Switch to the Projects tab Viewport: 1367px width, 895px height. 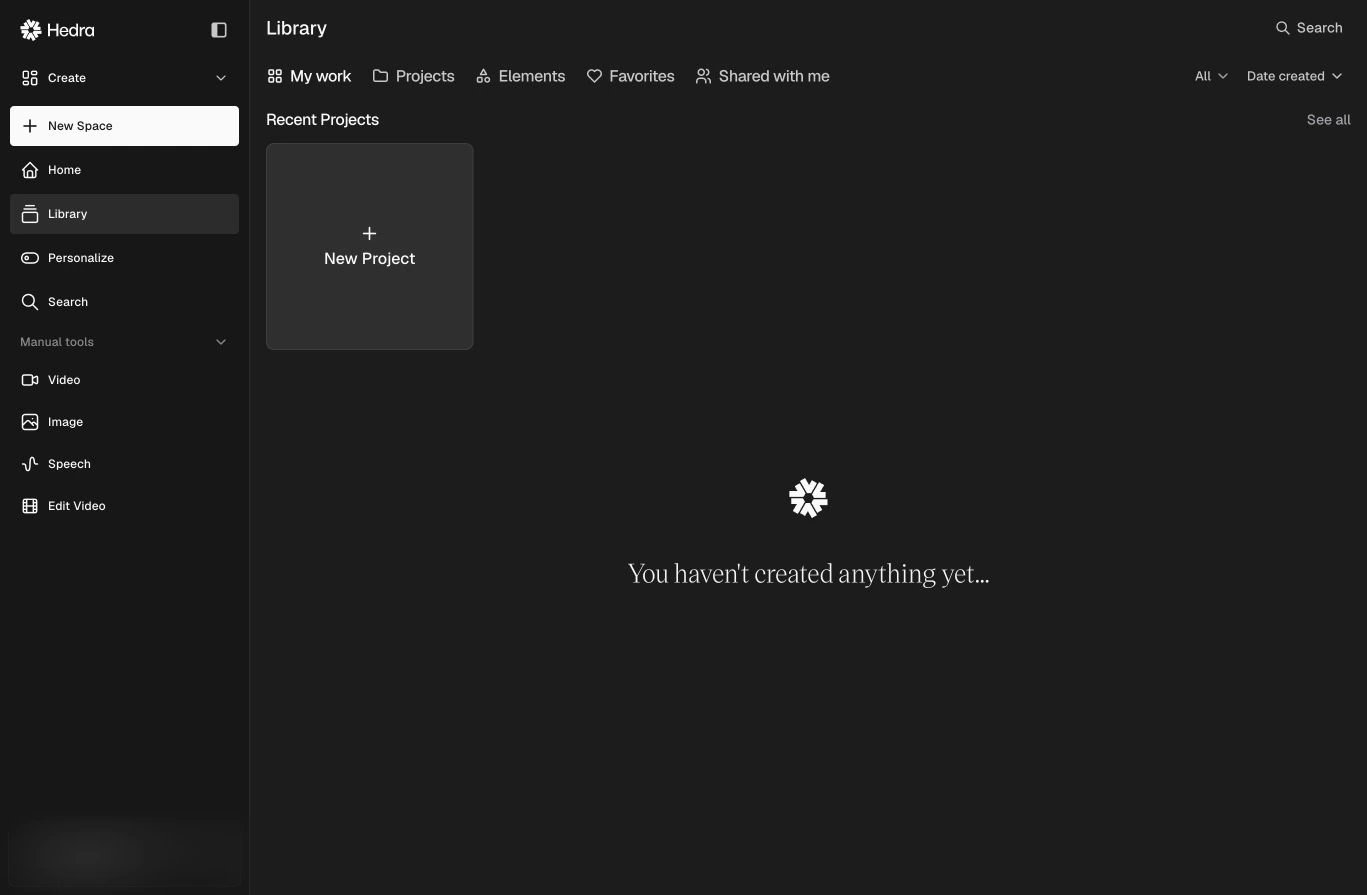click(x=413, y=76)
